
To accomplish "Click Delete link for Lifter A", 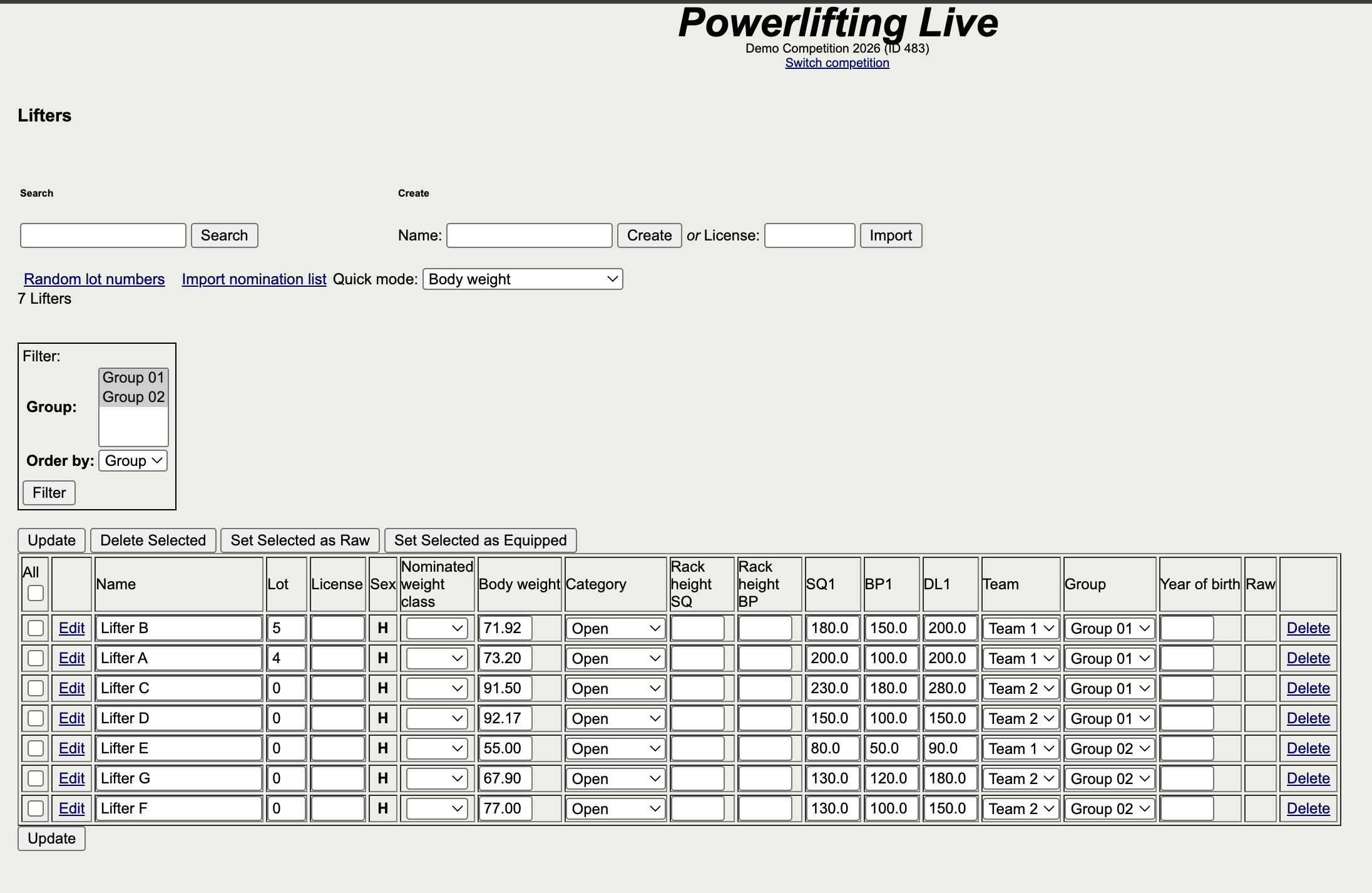I will tap(1308, 658).
